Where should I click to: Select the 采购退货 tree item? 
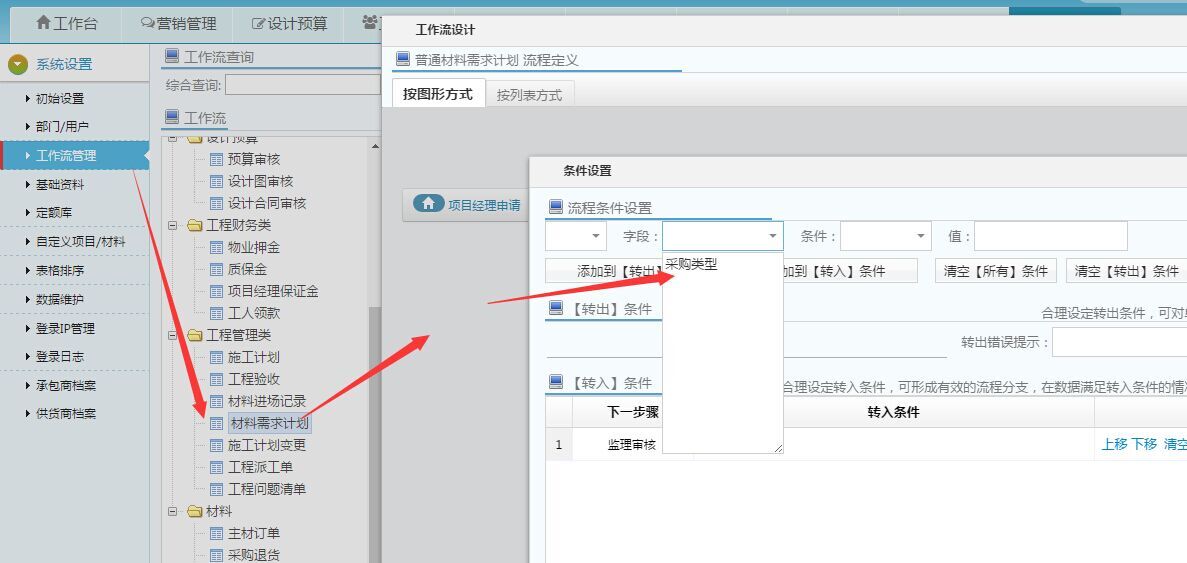[x=254, y=555]
